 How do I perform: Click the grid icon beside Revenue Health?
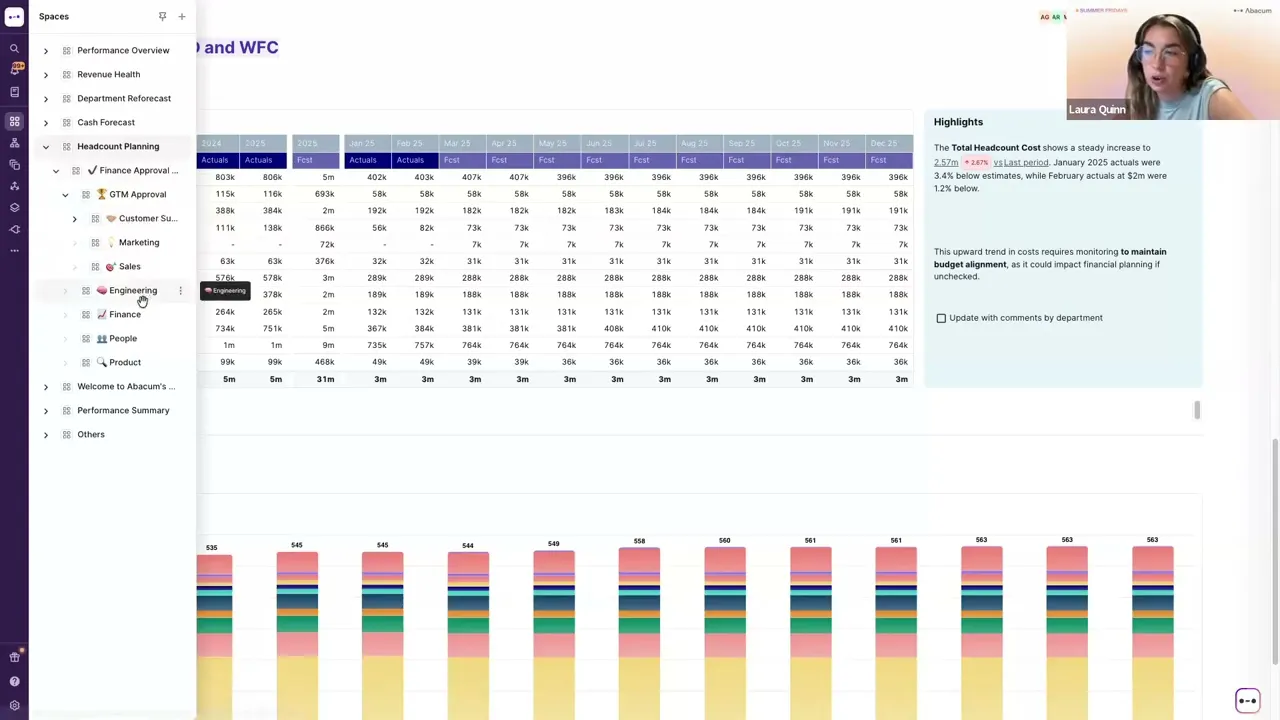pos(66,74)
